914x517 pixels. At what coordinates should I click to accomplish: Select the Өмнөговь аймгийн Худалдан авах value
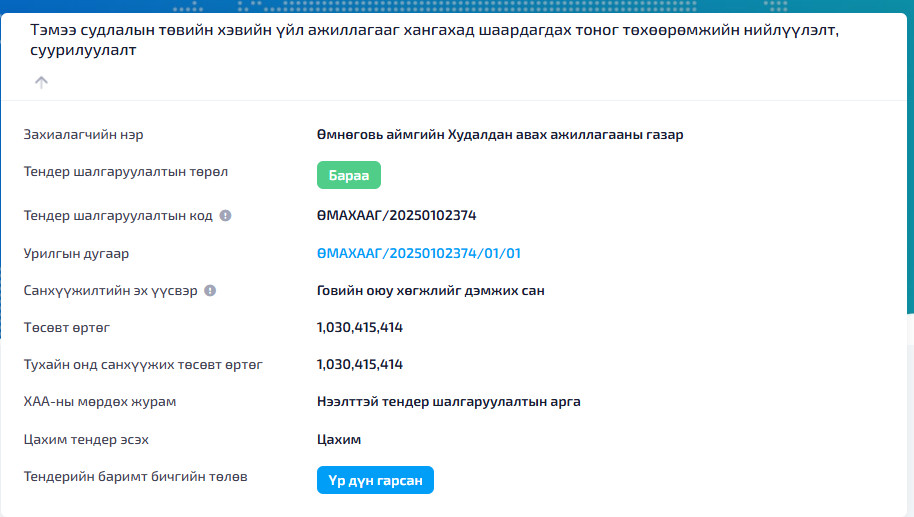[x=499, y=135]
